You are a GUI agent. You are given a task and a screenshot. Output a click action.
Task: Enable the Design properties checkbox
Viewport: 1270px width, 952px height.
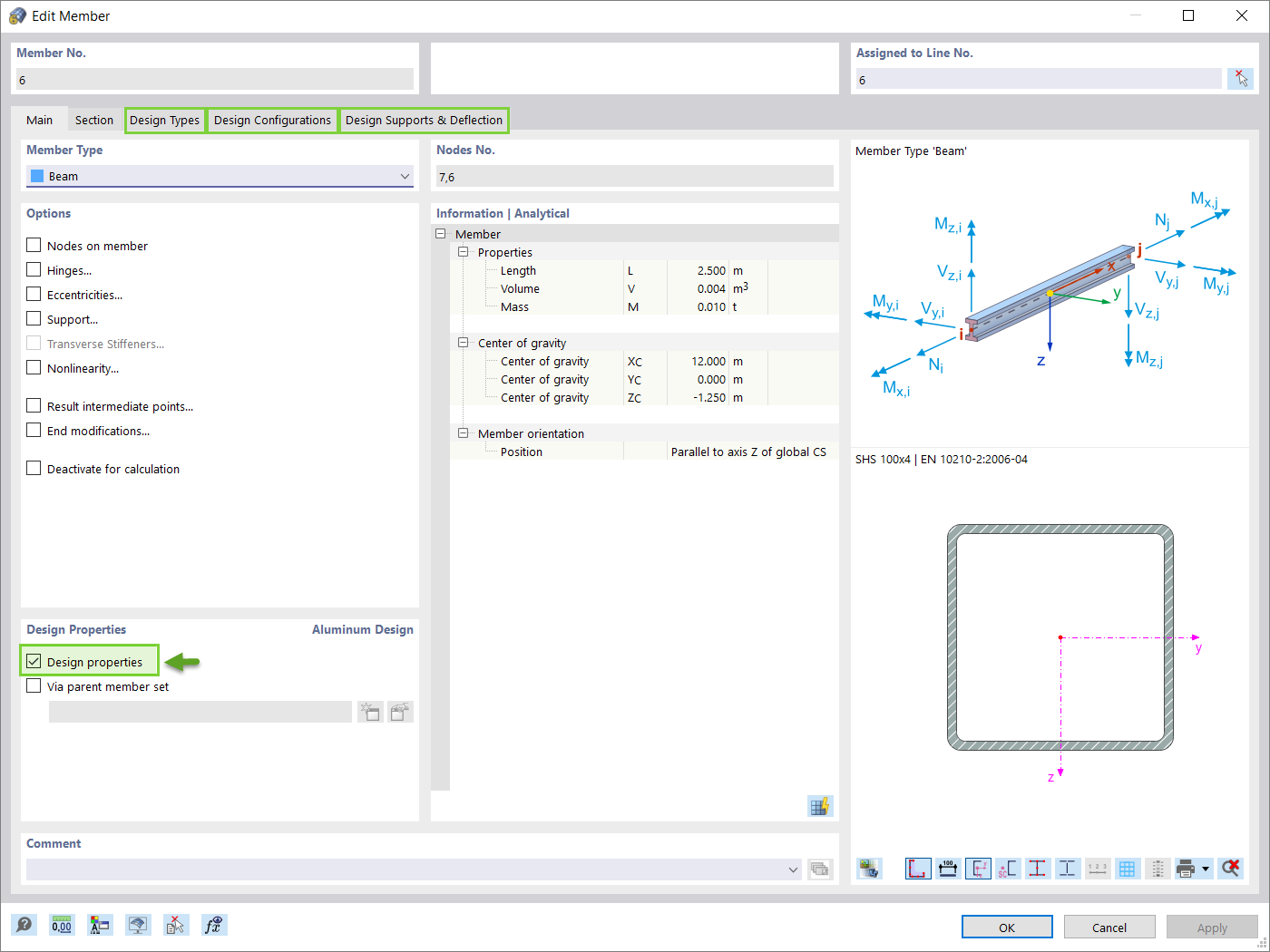34,661
